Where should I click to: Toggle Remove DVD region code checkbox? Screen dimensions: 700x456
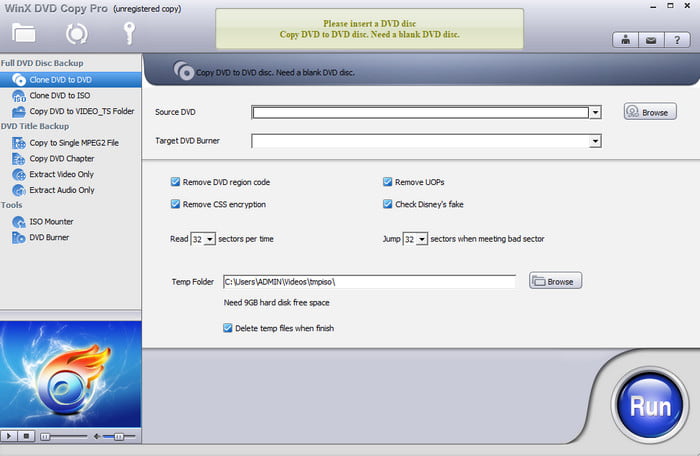(x=175, y=182)
